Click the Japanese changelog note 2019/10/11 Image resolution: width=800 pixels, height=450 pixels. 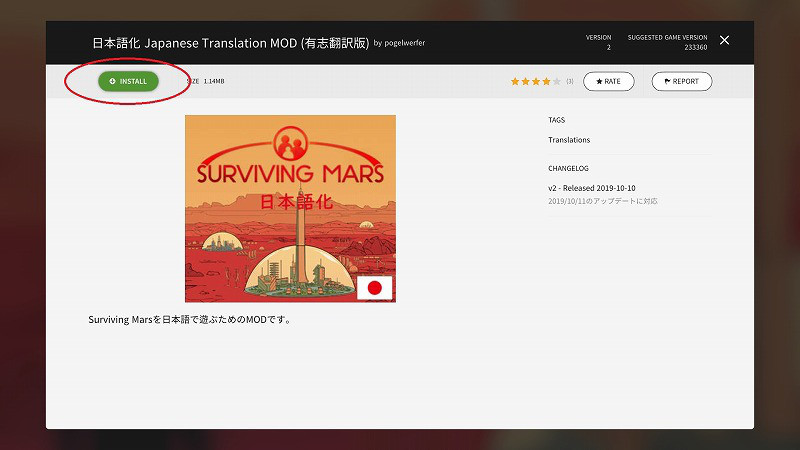pos(603,201)
